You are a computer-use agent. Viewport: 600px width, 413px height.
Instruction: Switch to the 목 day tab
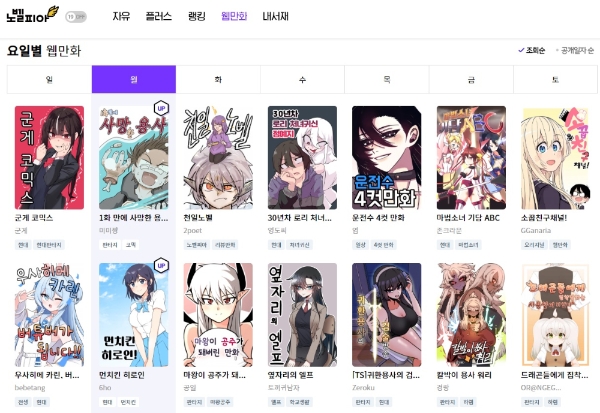387,79
